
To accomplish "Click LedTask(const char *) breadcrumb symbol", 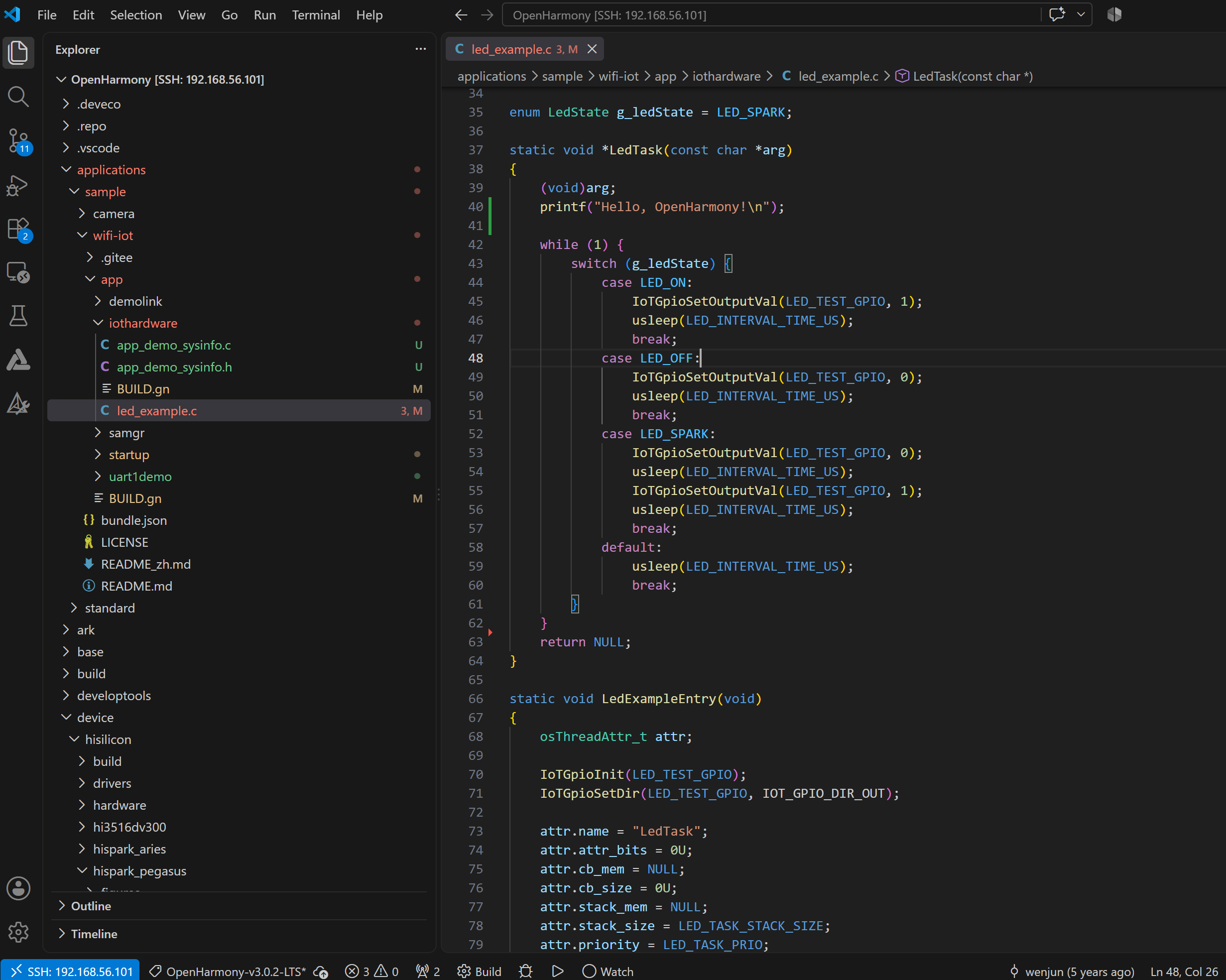I will point(964,76).
